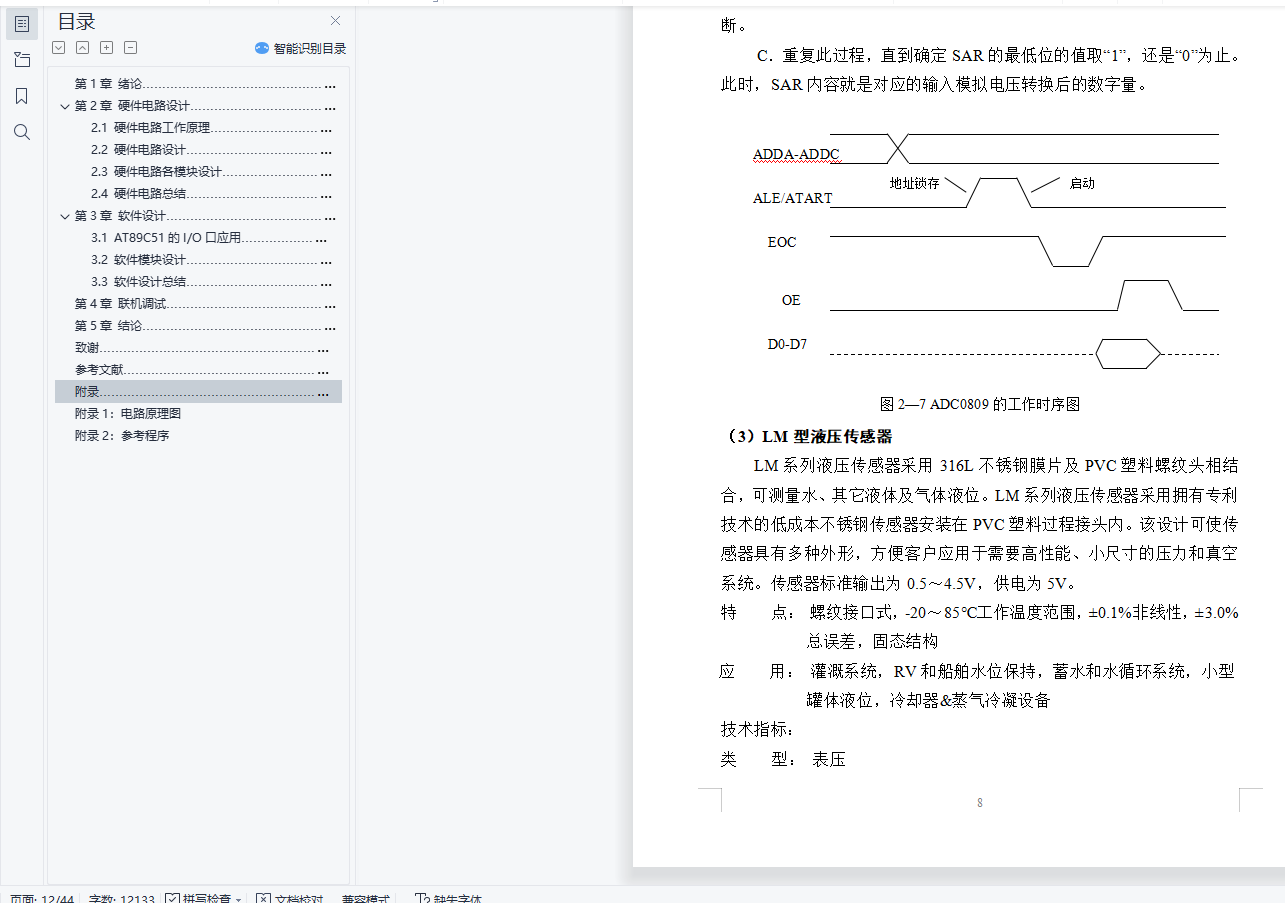
Task: Click the highlighted 附录 outline entry
Action: click(x=198, y=392)
